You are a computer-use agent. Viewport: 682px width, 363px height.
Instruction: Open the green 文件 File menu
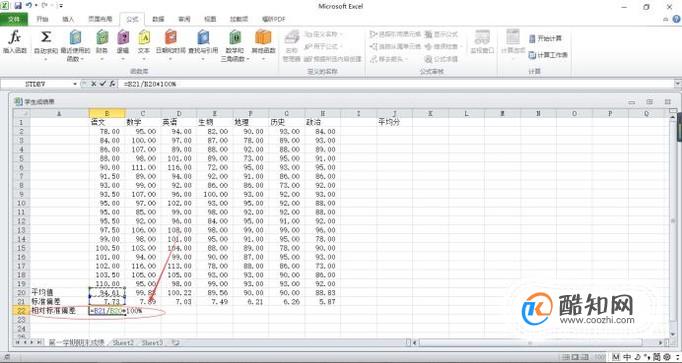[x=14, y=19]
